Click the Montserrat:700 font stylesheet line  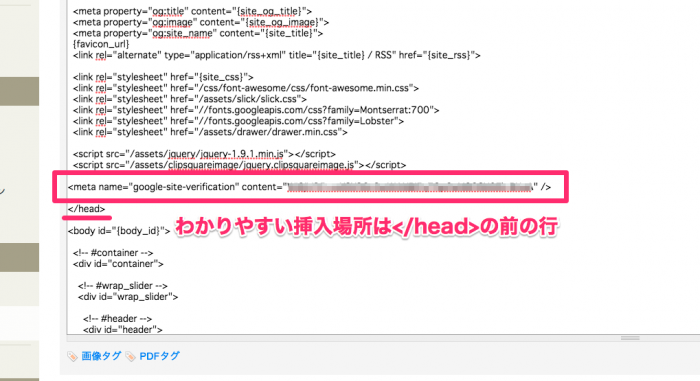[256, 110]
